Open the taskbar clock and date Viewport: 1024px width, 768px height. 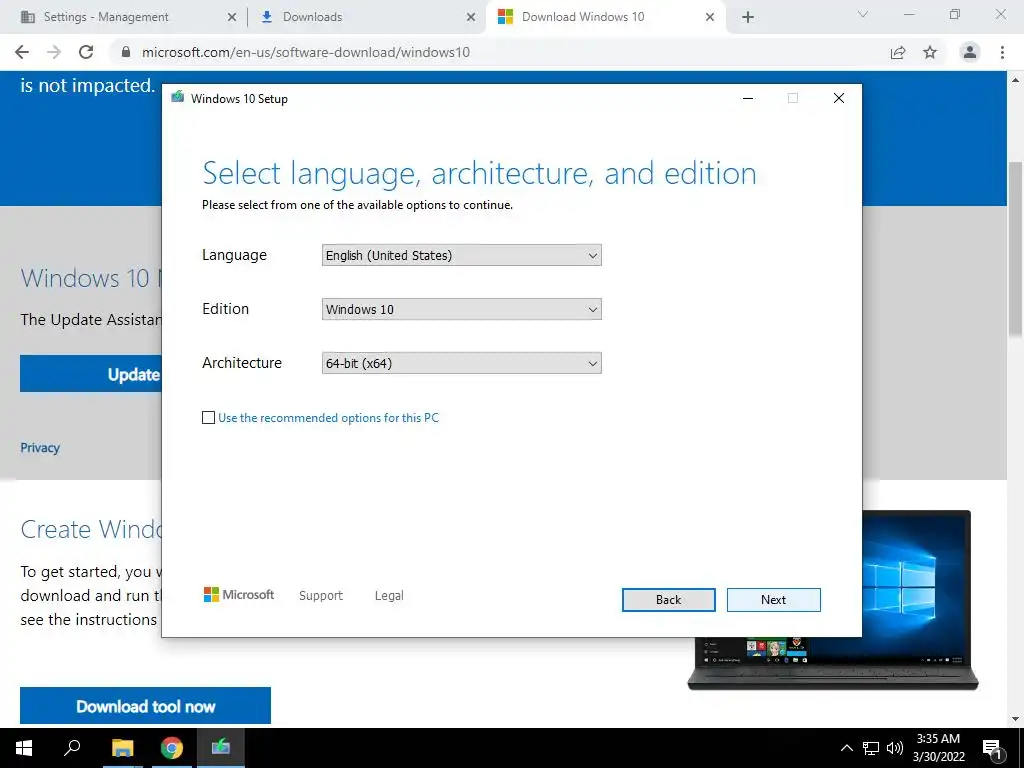pyautogui.click(x=938, y=748)
